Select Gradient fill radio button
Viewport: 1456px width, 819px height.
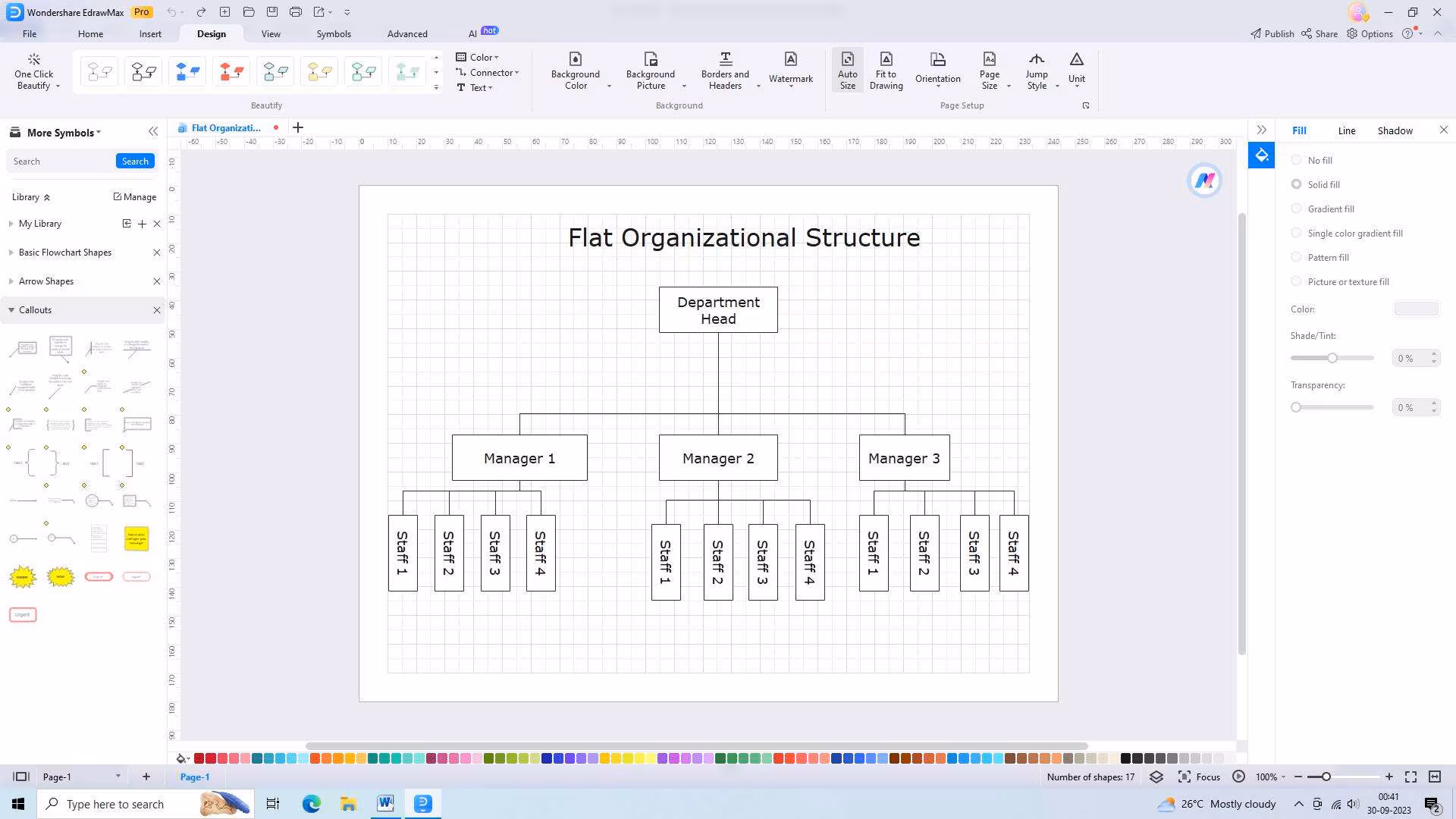tap(1297, 209)
